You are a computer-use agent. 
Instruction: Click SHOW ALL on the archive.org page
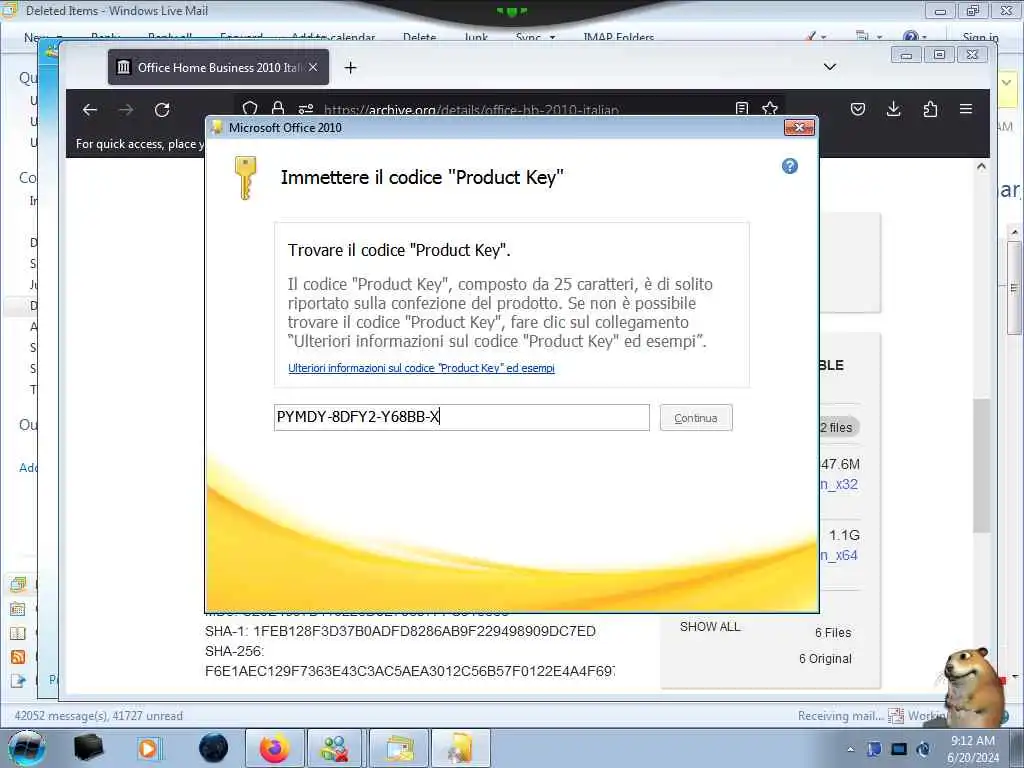[710, 626]
